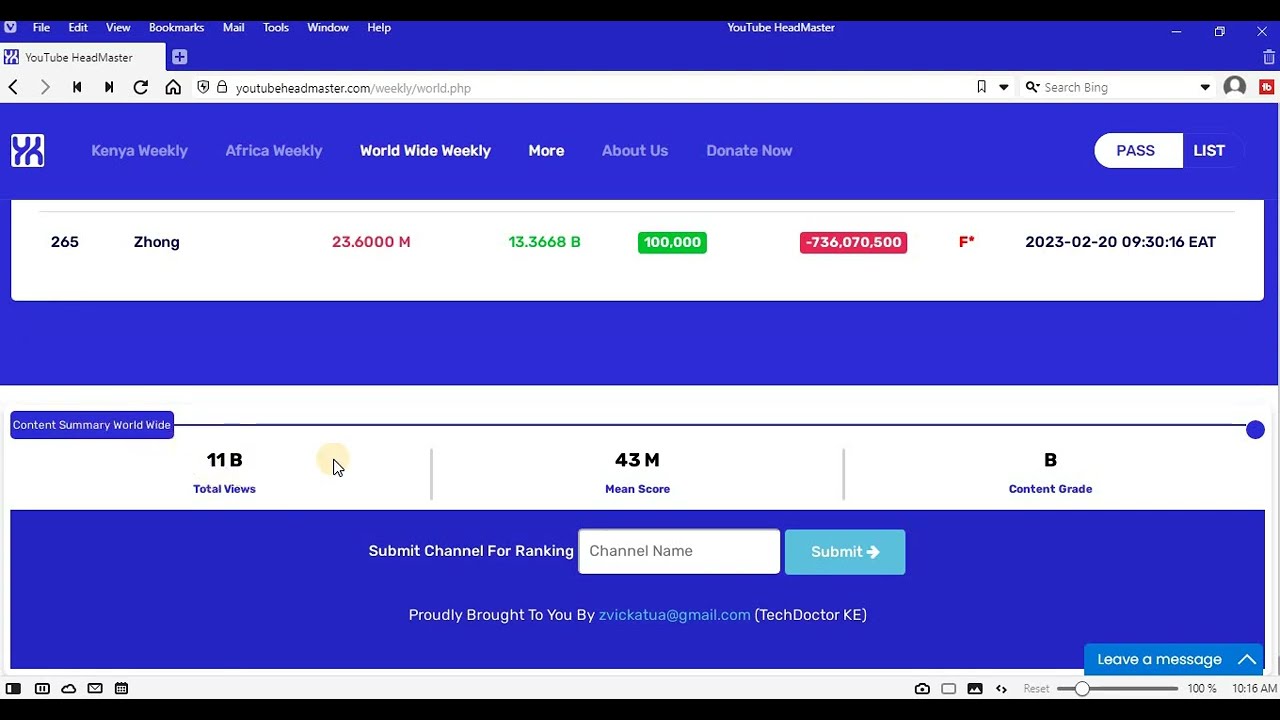1280x720 pixels.
Task: Open the View menu
Action: point(118,27)
